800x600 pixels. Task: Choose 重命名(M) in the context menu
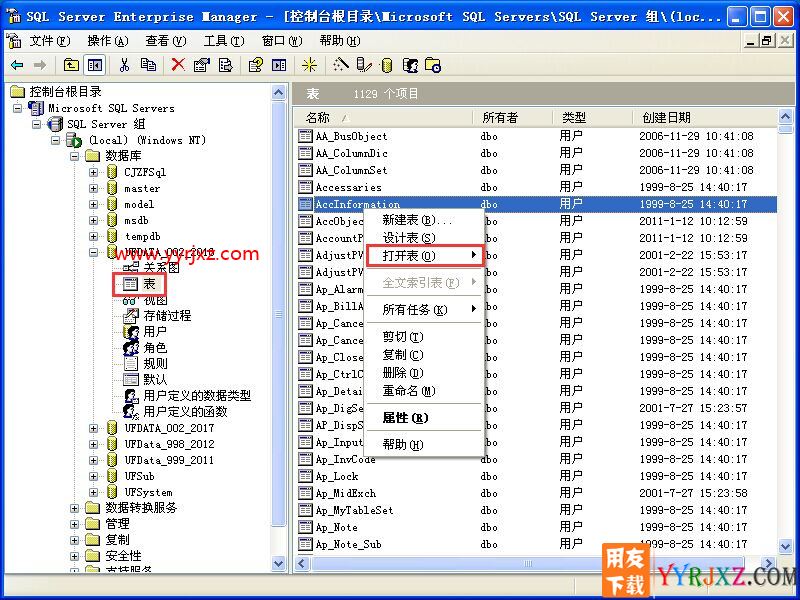pyautogui.click(x=424, y=391)
